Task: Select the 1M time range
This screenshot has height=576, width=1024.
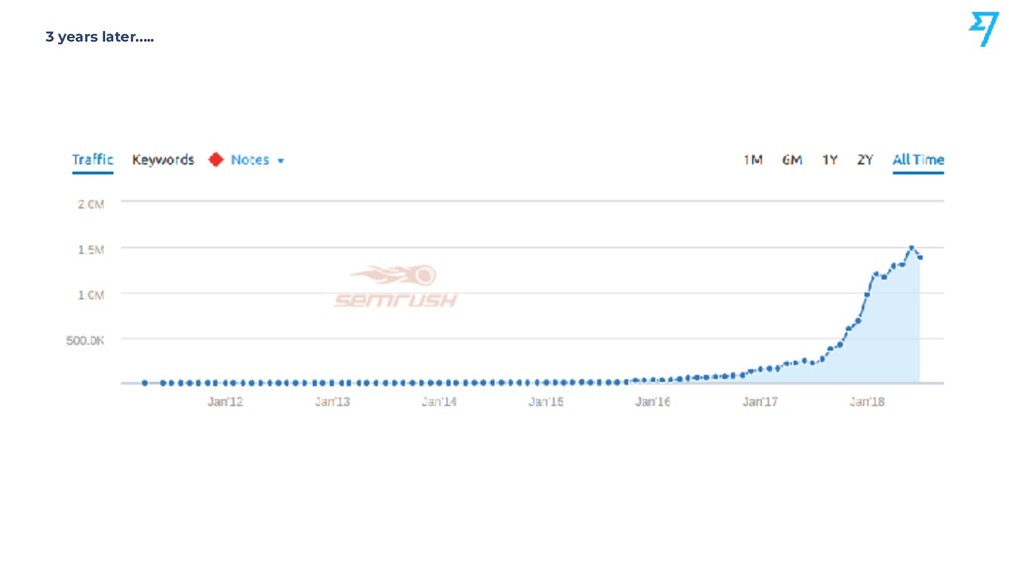Action: click(x=753, y=160)
